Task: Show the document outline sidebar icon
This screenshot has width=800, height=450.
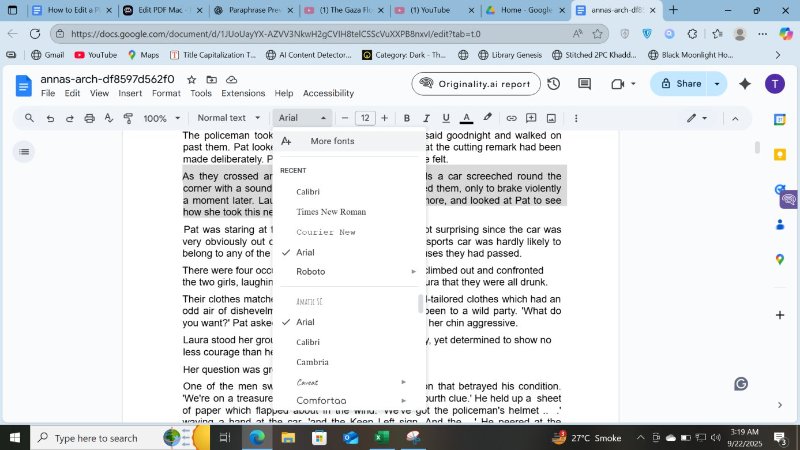Action: [23, 152]
